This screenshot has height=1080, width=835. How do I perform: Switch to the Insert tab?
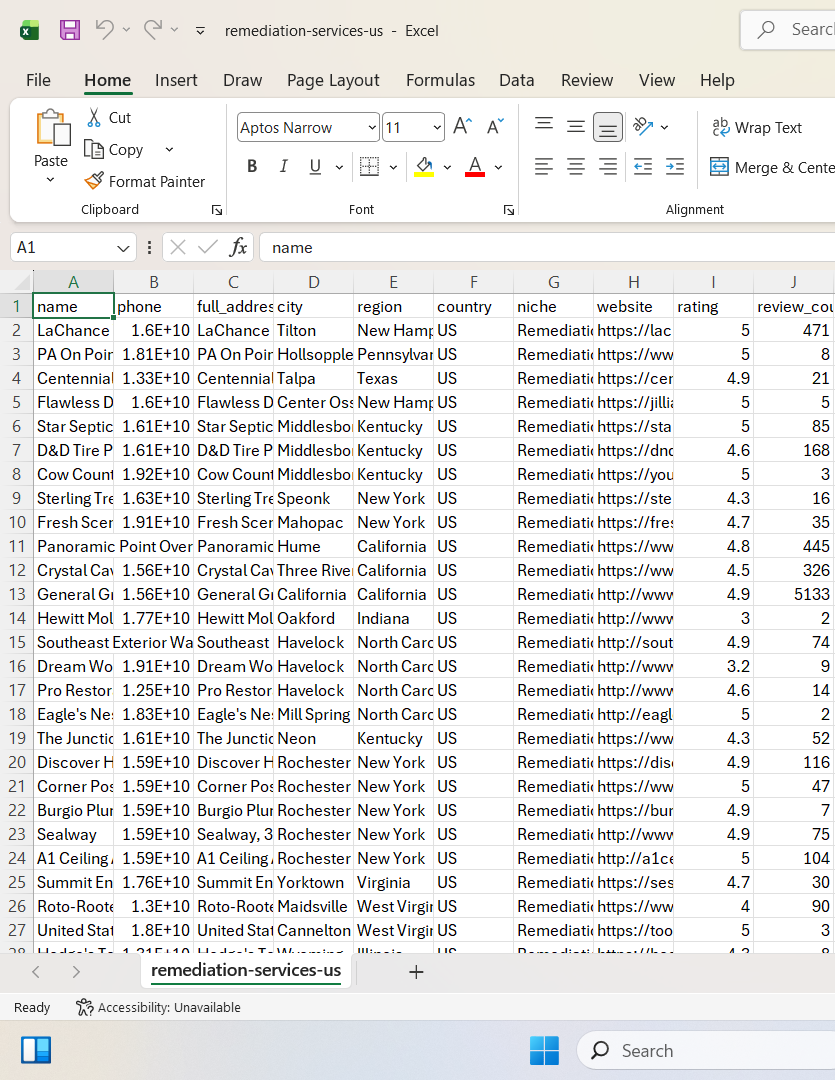[x=176, y=80]
